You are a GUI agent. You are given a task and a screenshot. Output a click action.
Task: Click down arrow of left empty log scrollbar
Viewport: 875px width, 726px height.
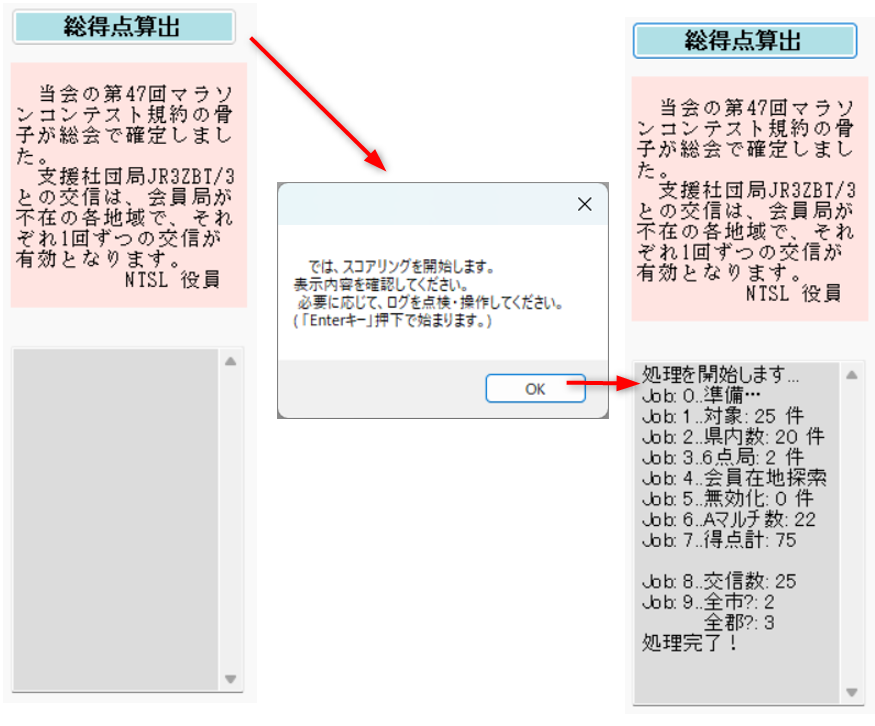pos(231,679)
